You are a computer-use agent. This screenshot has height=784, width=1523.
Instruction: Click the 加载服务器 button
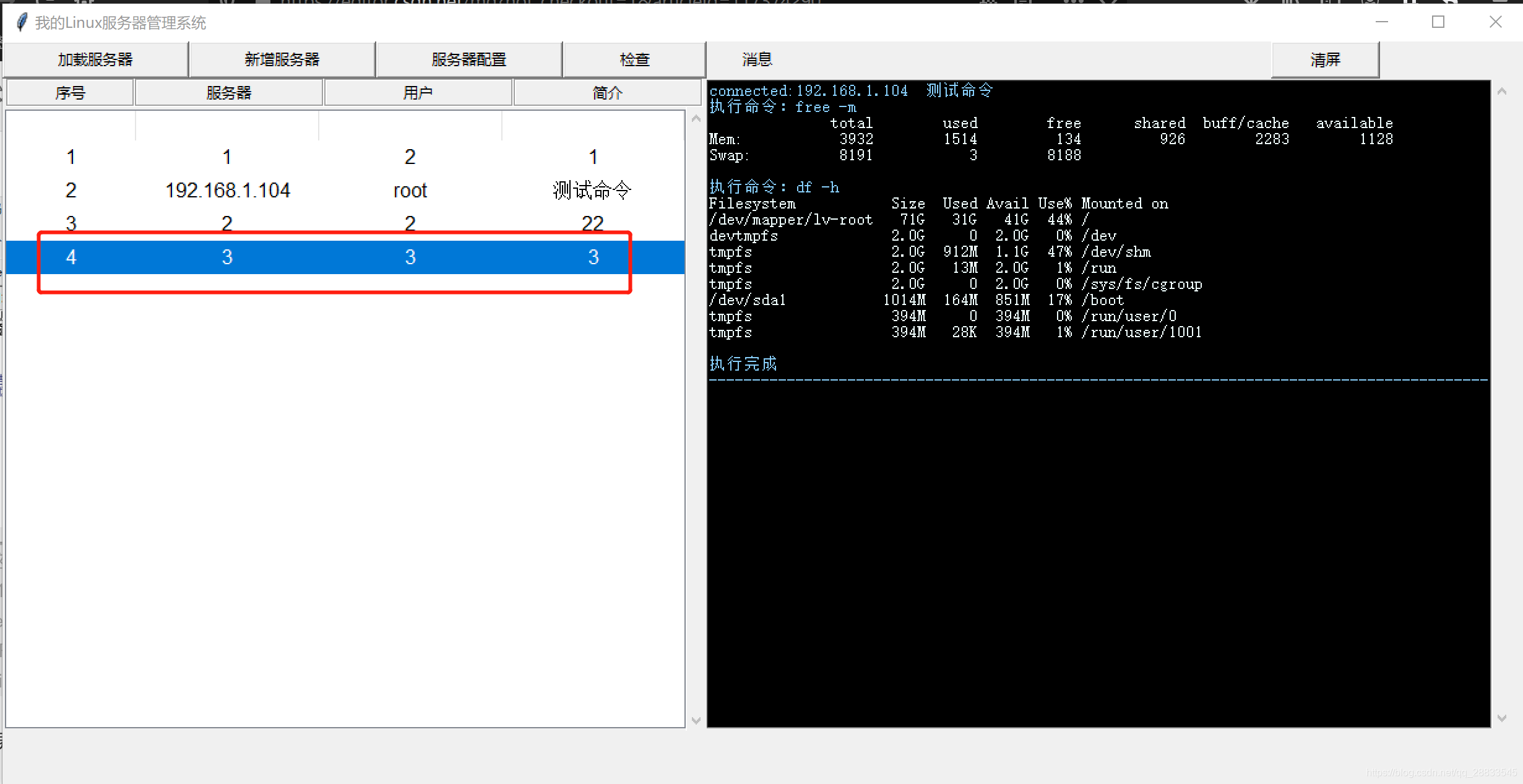click(95, 59)
